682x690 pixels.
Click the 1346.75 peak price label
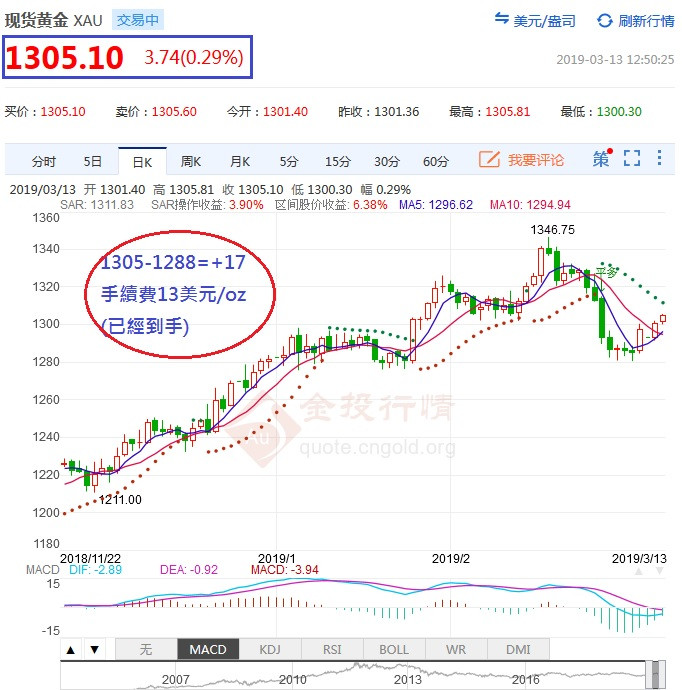pos(553,230)
